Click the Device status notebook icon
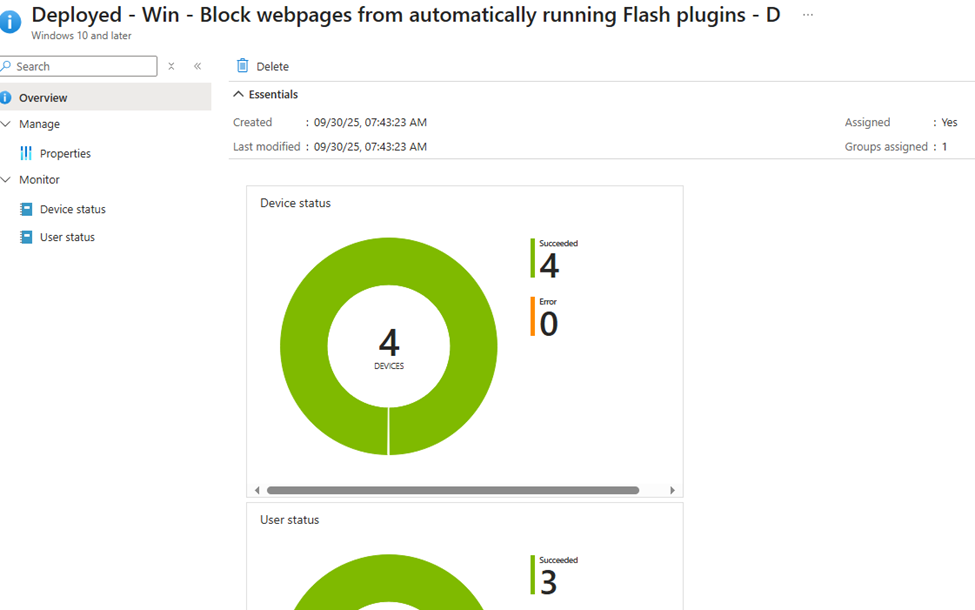This screenshot has height=610, width=975. 26,209
